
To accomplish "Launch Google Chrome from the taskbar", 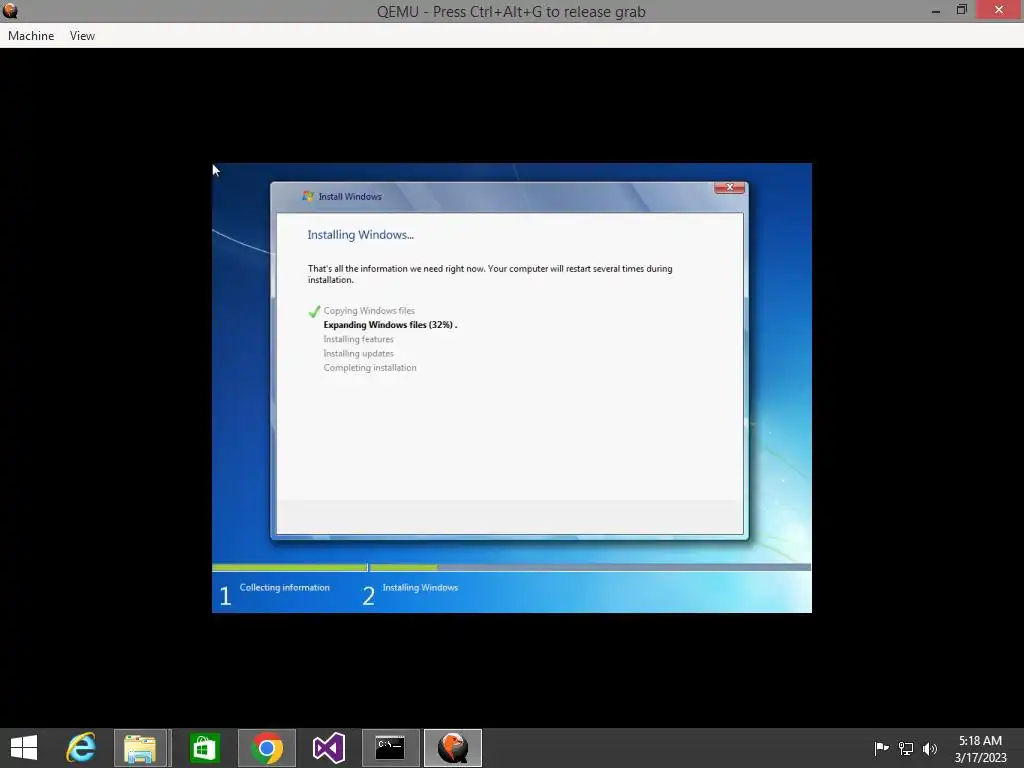I will click(x=266, y=748).
